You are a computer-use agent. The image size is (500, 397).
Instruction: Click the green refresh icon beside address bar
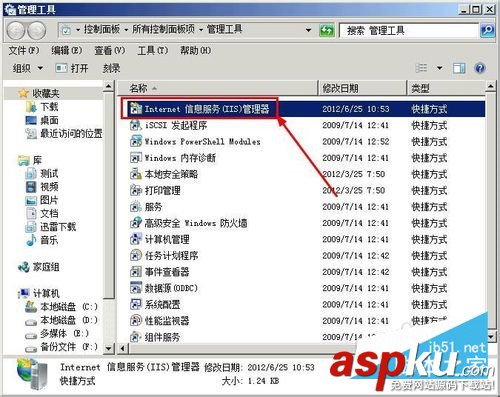point(327,31)
